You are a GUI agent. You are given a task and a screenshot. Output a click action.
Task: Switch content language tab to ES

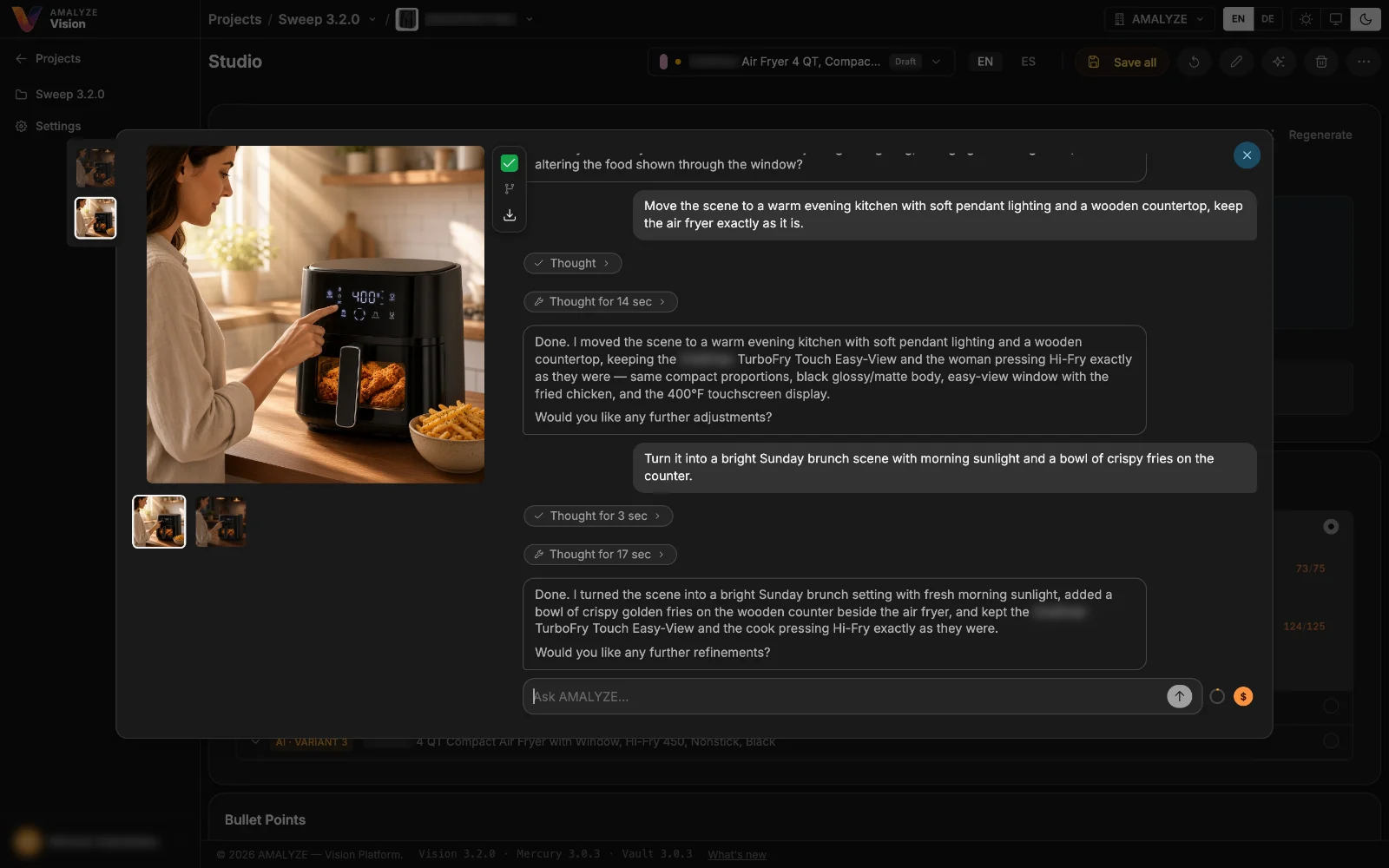(x=1028, y=62)
